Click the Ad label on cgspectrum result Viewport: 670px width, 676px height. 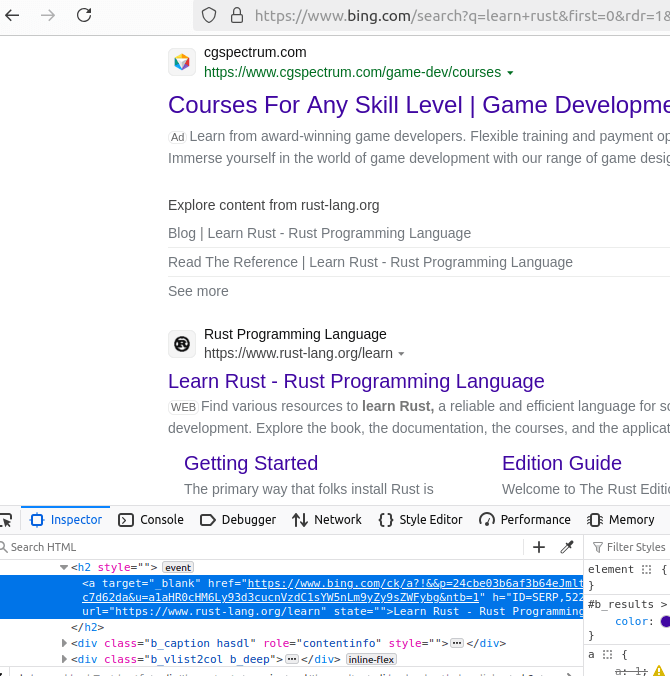(x=177, y=137)
